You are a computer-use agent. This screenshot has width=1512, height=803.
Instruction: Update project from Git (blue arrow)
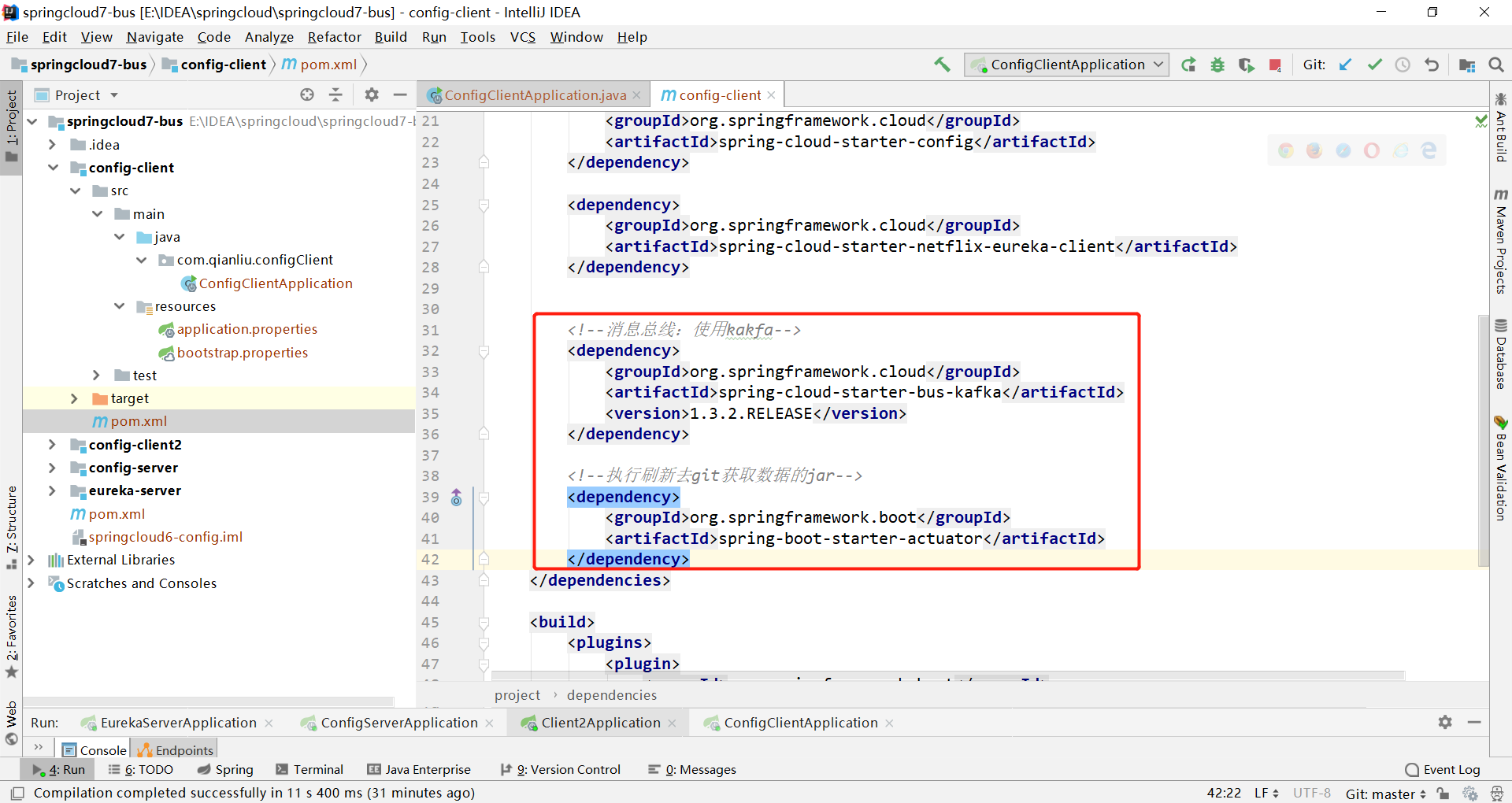[x=1346, y=65]
